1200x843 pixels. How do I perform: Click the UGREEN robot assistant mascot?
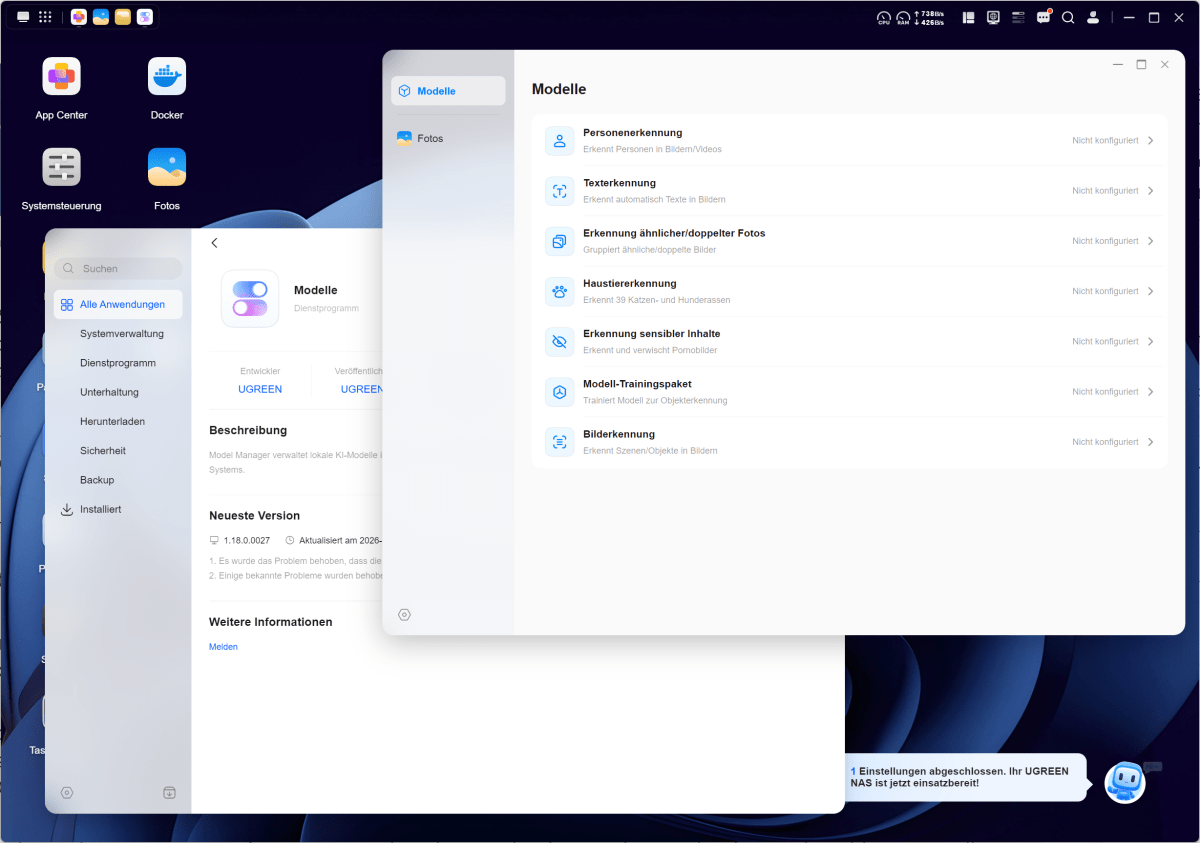pyautogui.click(x=1125, y=782)
